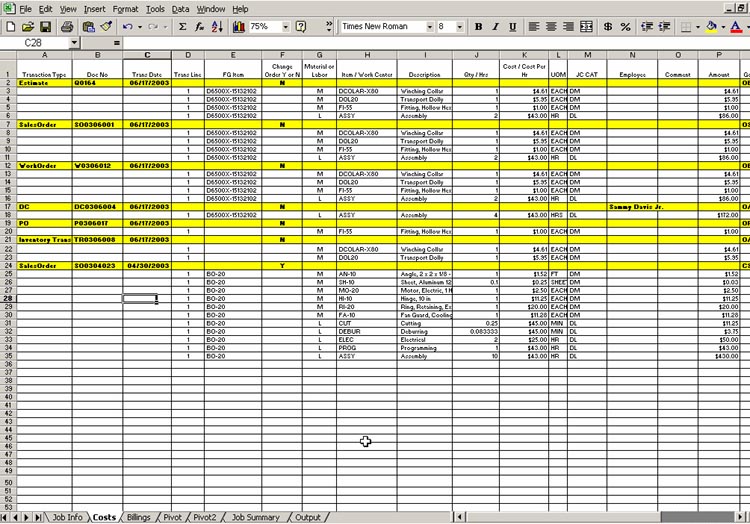Toggle Bold formatting
750x524 pixels.
(x=478, y=26)
